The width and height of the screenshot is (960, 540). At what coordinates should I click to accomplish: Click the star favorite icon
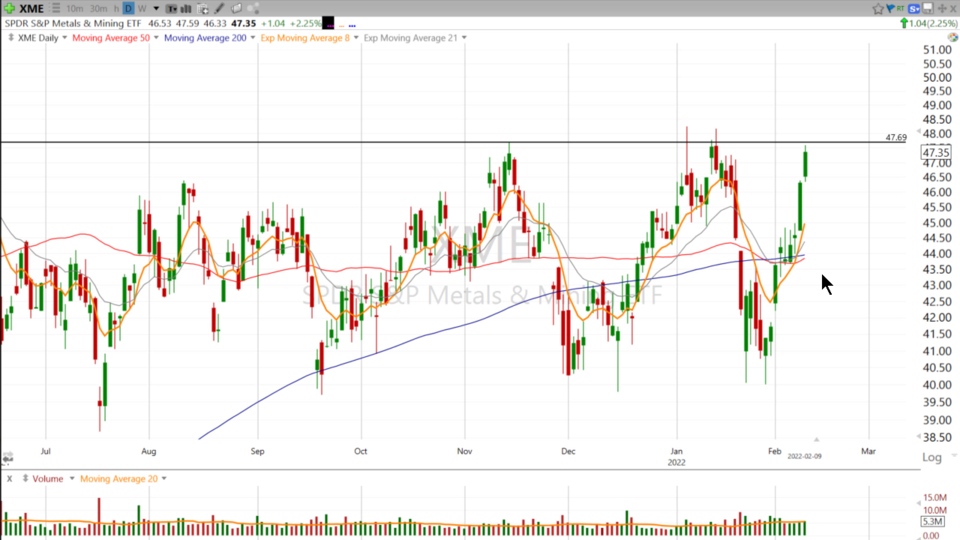[x=878, y=9]
